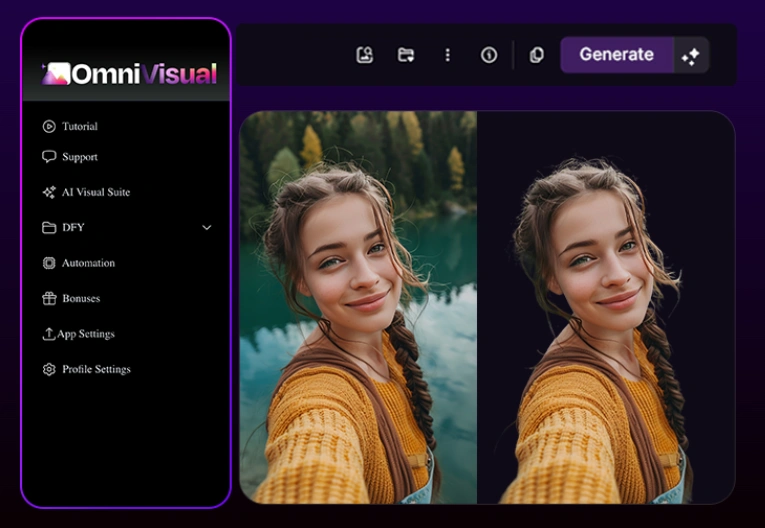Select the original photo with lake background

pos(358,307)
